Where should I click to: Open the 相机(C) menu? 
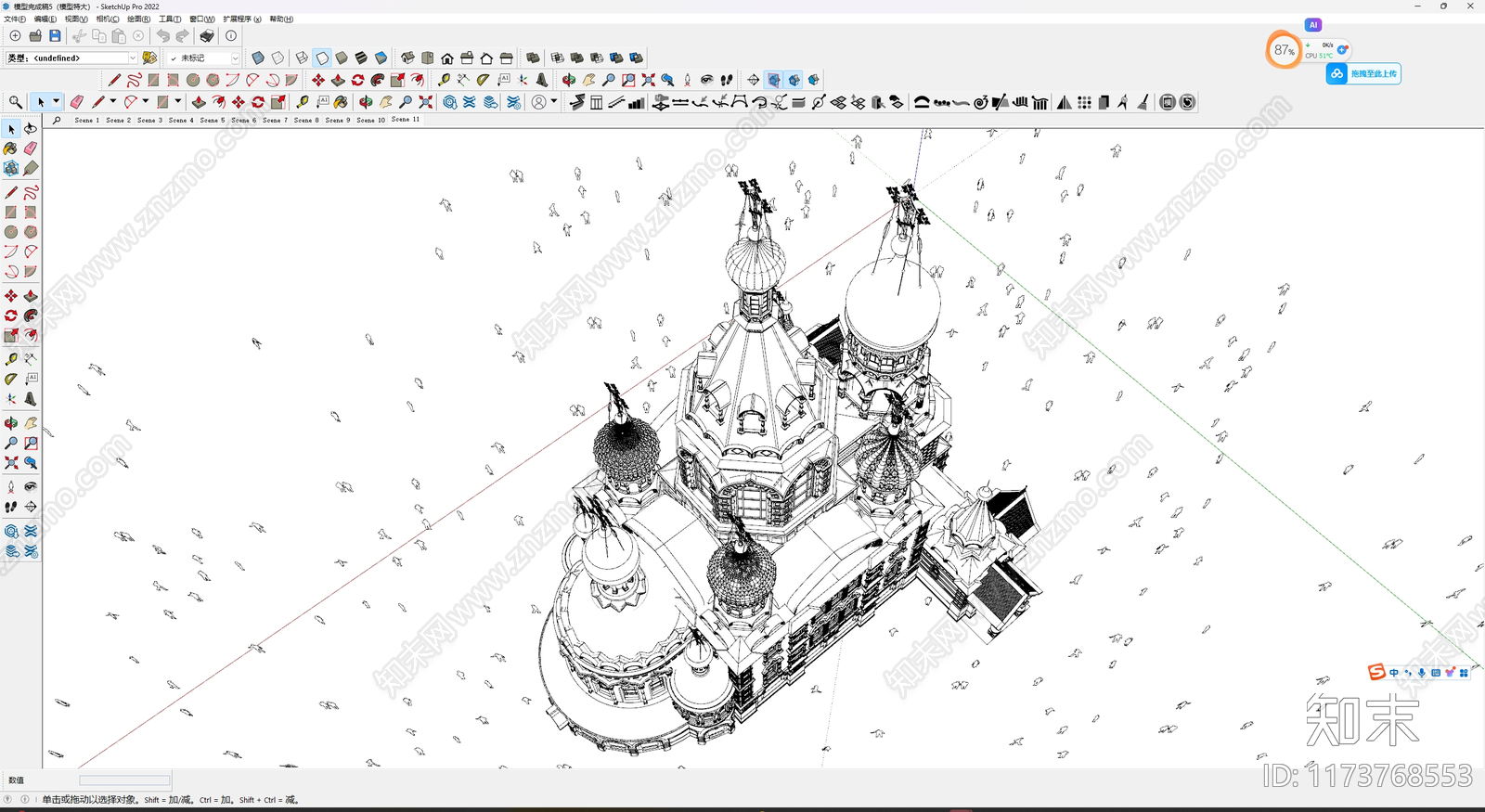pyautogui.click(x=108, y=19)
